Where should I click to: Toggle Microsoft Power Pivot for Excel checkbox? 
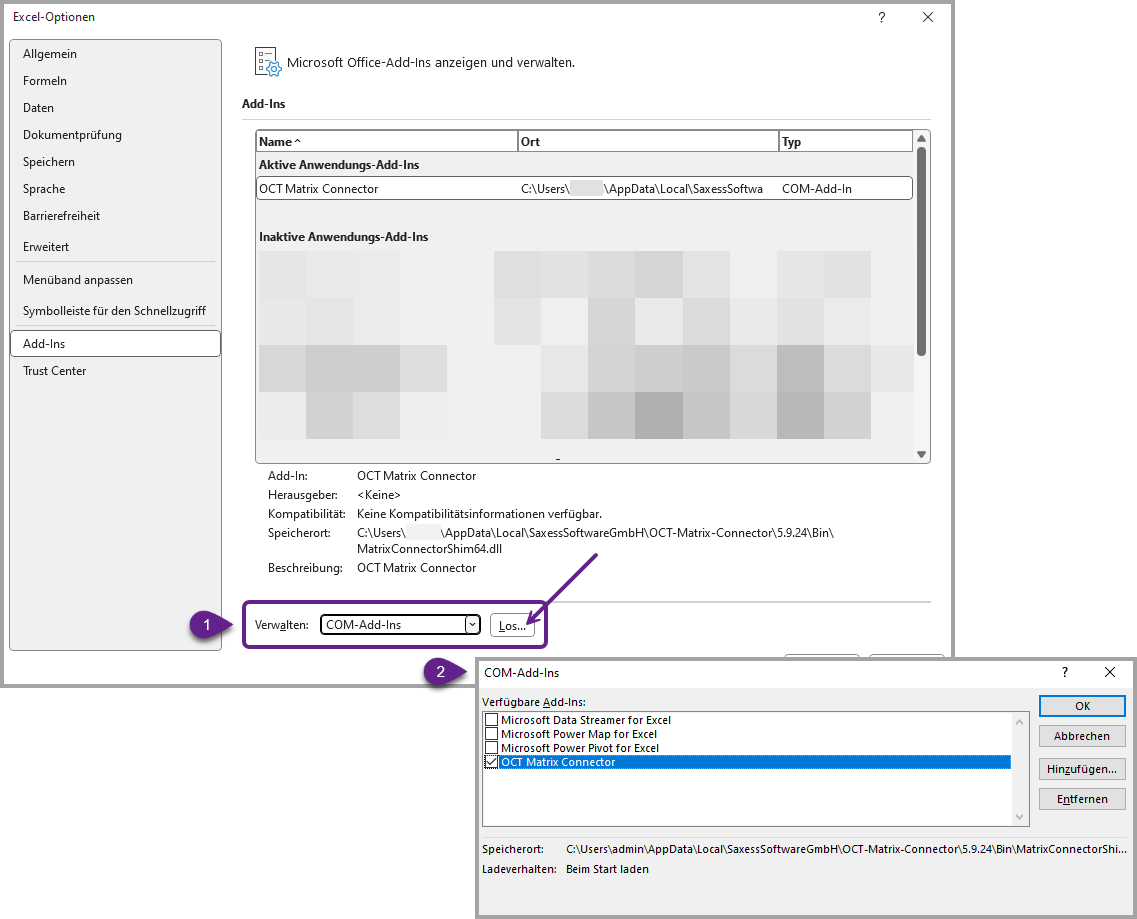click(x=491, y=748)
